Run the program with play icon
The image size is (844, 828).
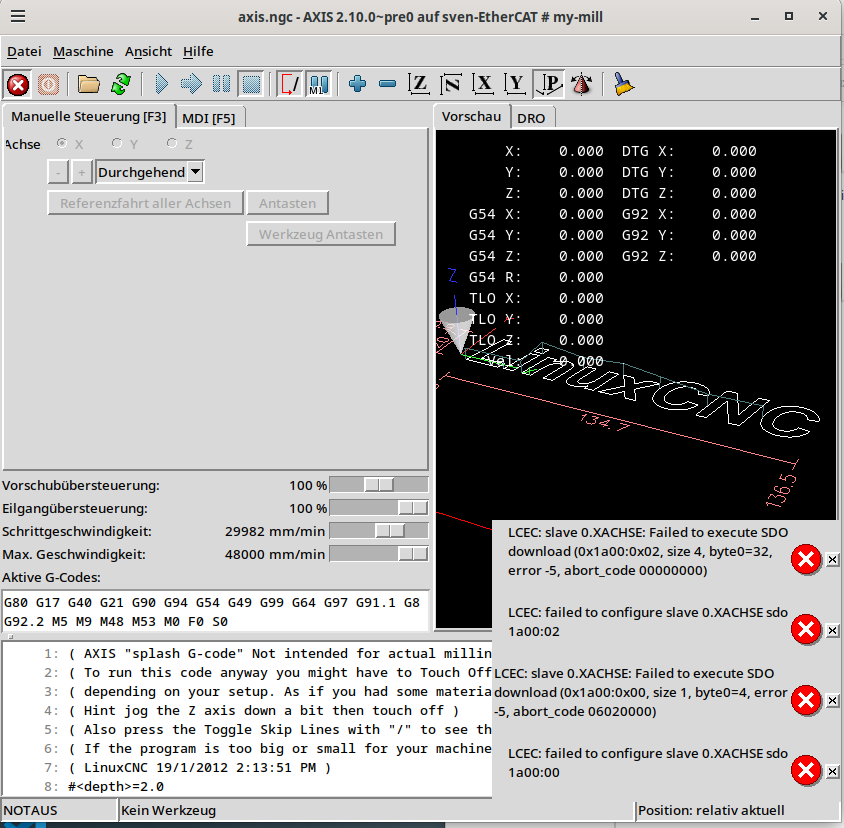pos(161,85)
